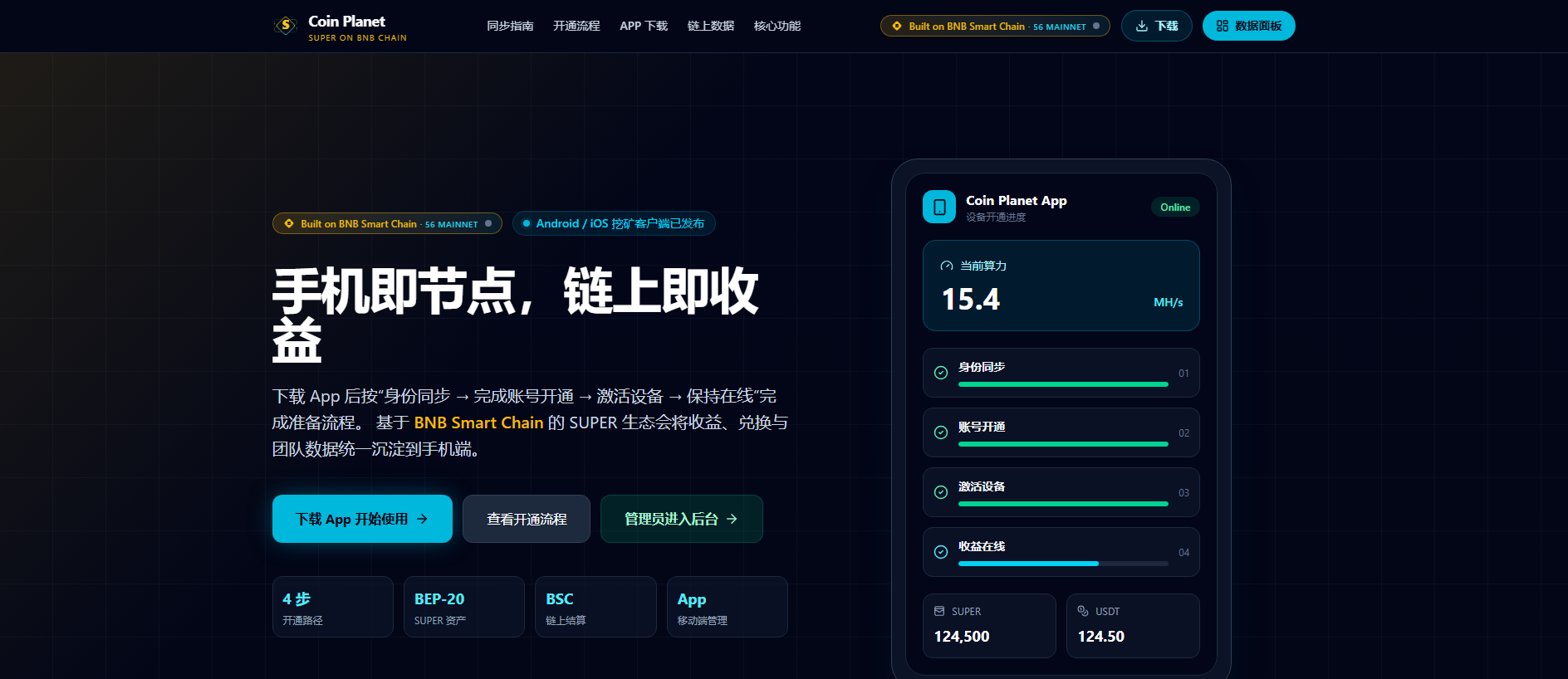Click the MH/s unit label
This screenshot has width=1568, height=679.
tap(1168, 302)
